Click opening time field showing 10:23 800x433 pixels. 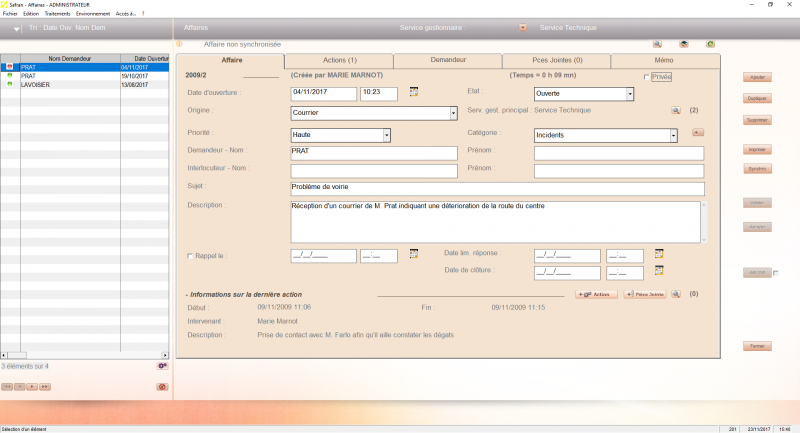point(379,94)
